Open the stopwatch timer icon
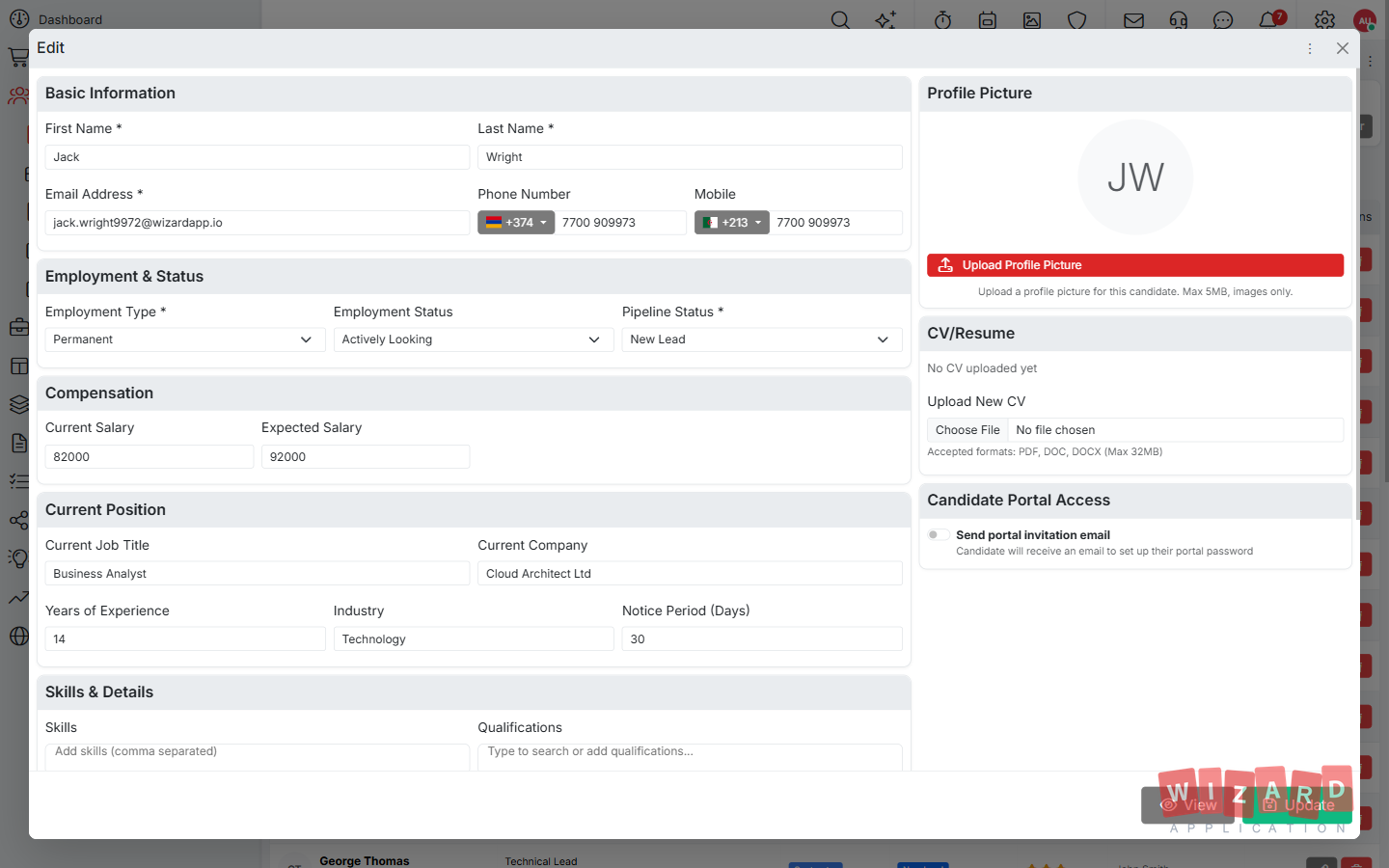1389x868 pixels. (943, 20)
